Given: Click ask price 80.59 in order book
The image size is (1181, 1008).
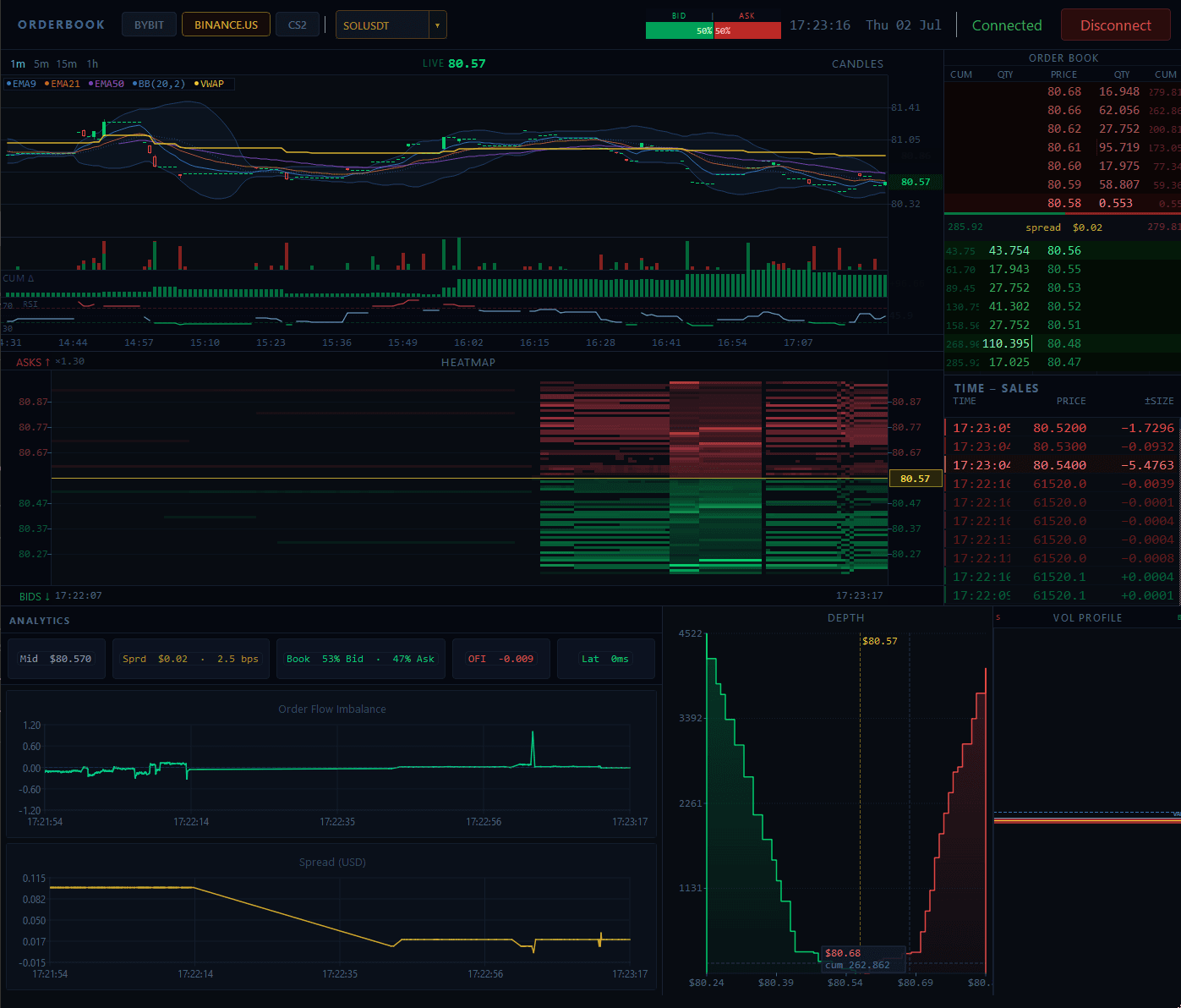Looking at the screenshot, I should click(x=1063, y=184).
